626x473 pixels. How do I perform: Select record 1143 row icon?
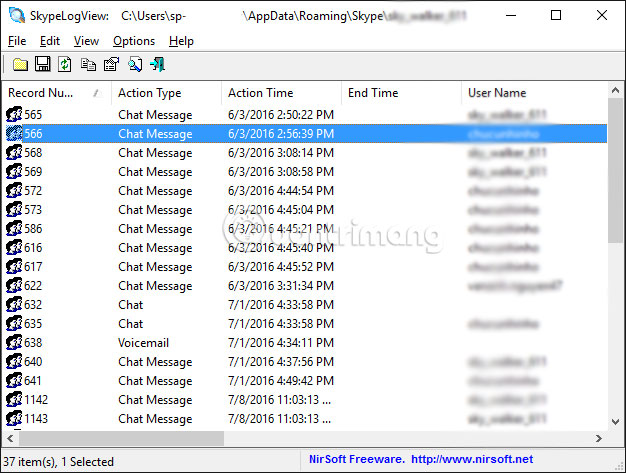tap(14, 419)
